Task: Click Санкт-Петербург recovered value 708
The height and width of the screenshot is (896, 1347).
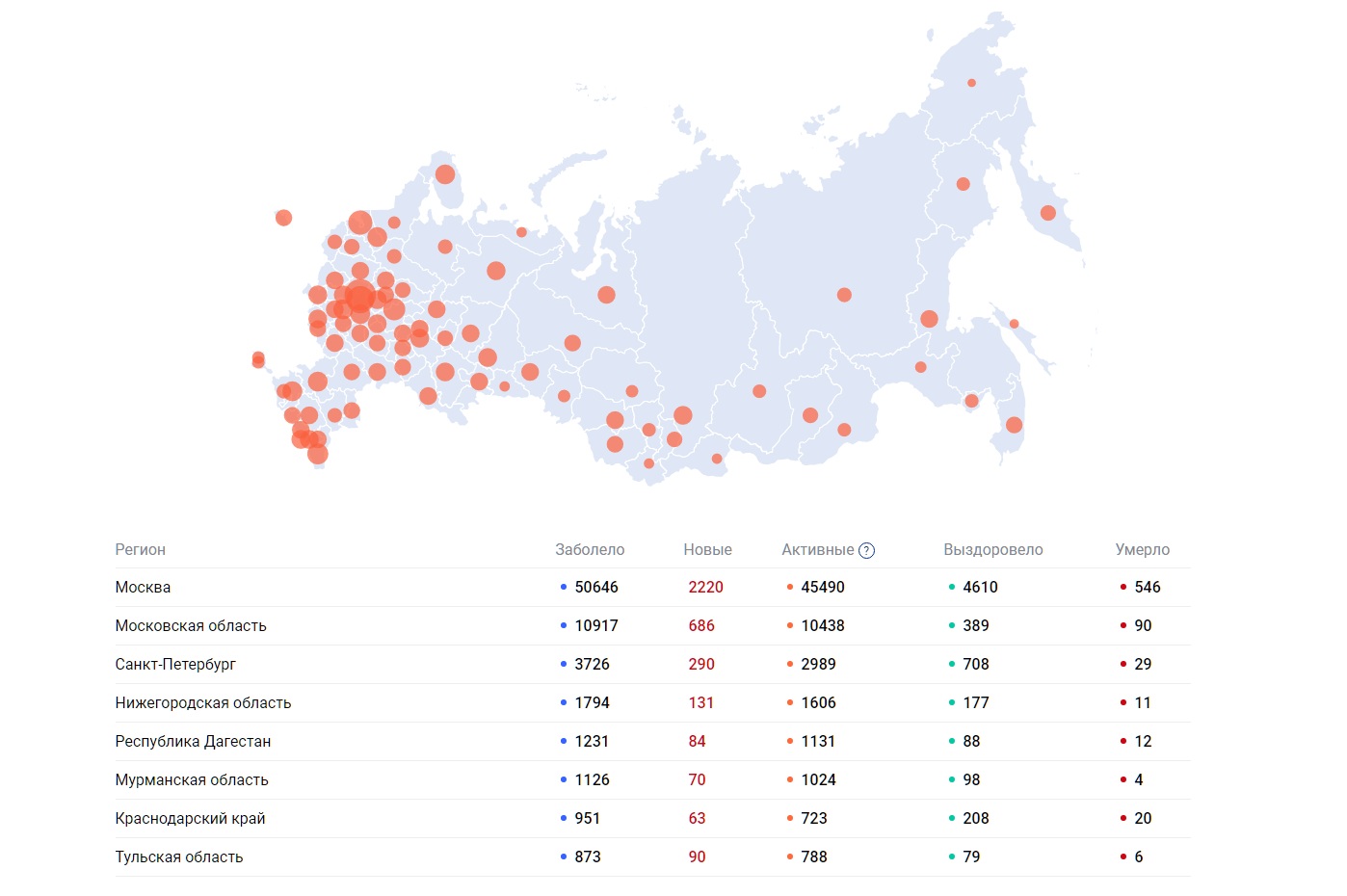Action: tap(976, 665)
